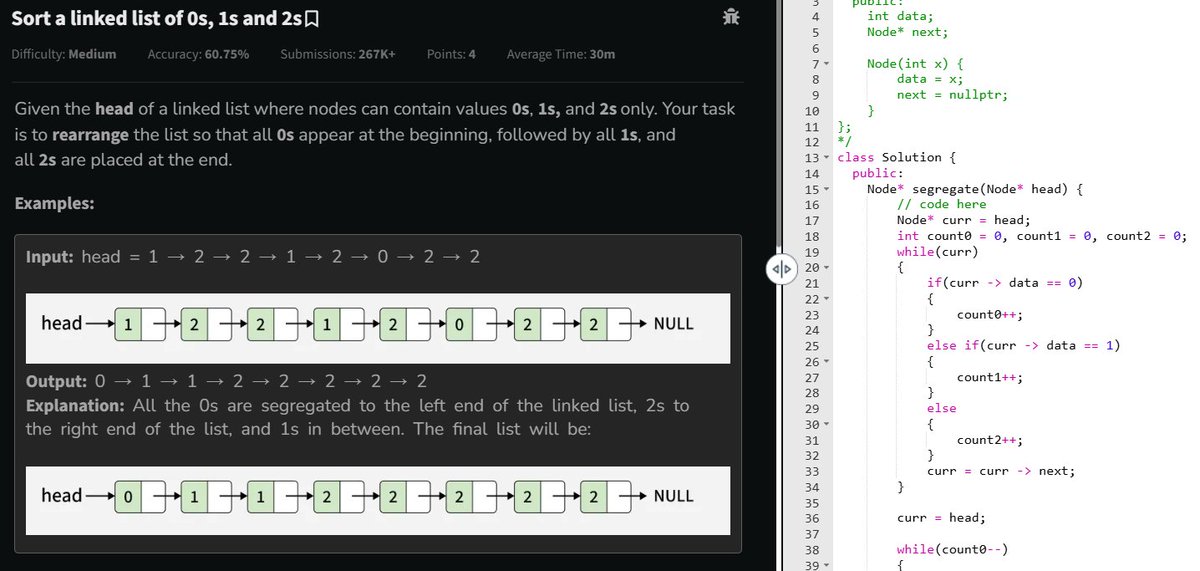
Task: Place cursor on 'count0++;' line
Action: click(990, 314)
